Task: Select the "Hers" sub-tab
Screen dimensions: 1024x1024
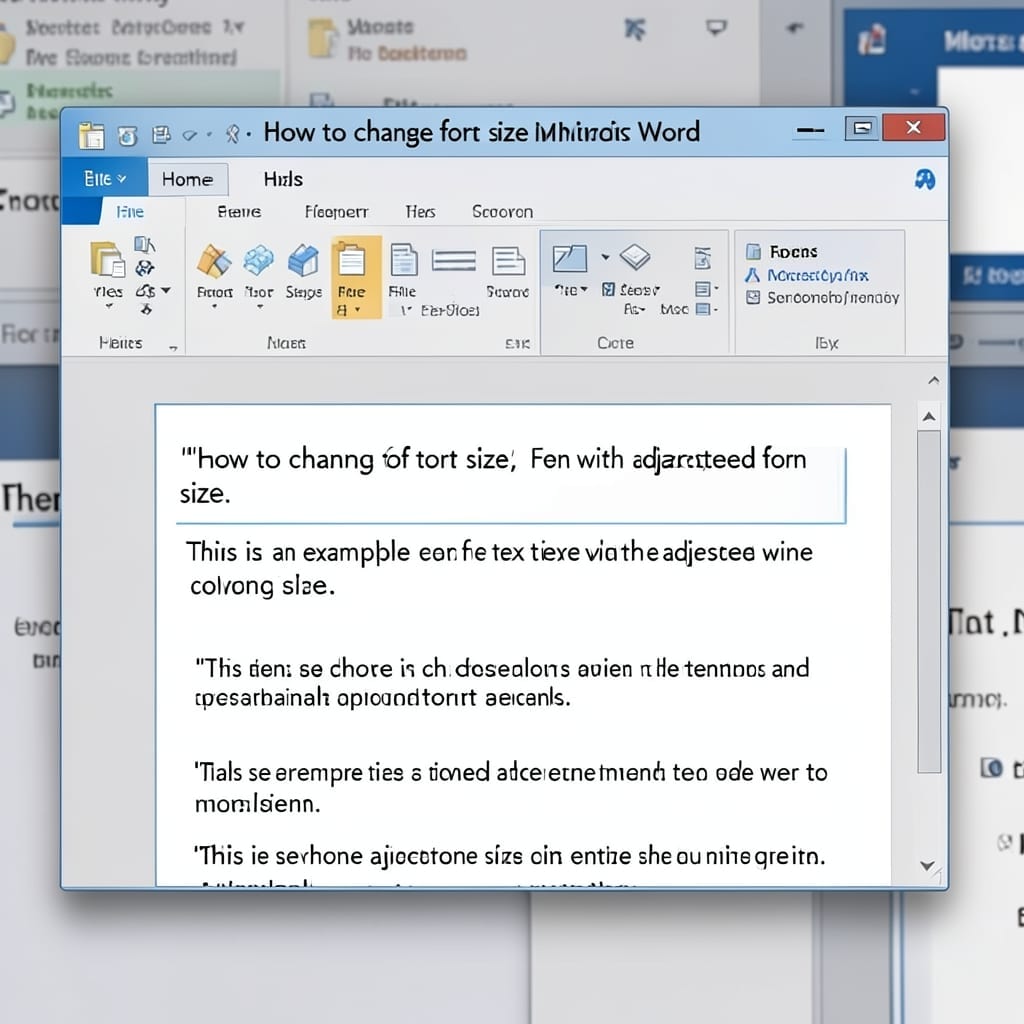Action: (420, 212)
